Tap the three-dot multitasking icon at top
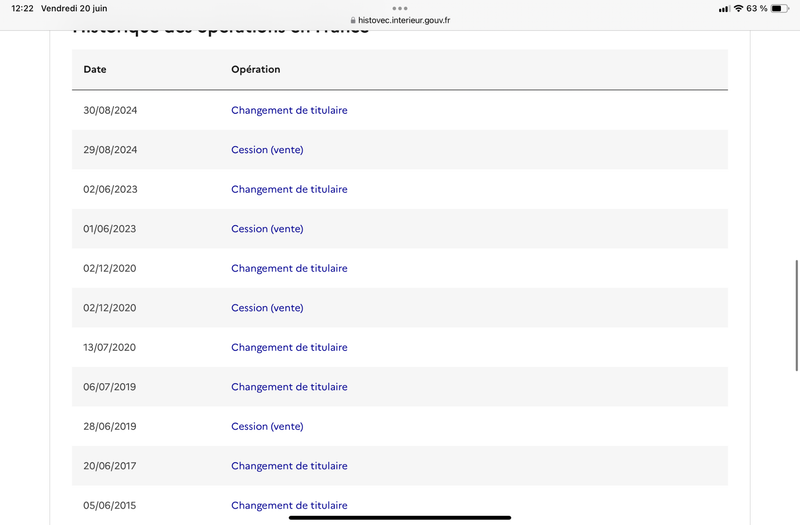800x525 pixels. pos(400,8)
